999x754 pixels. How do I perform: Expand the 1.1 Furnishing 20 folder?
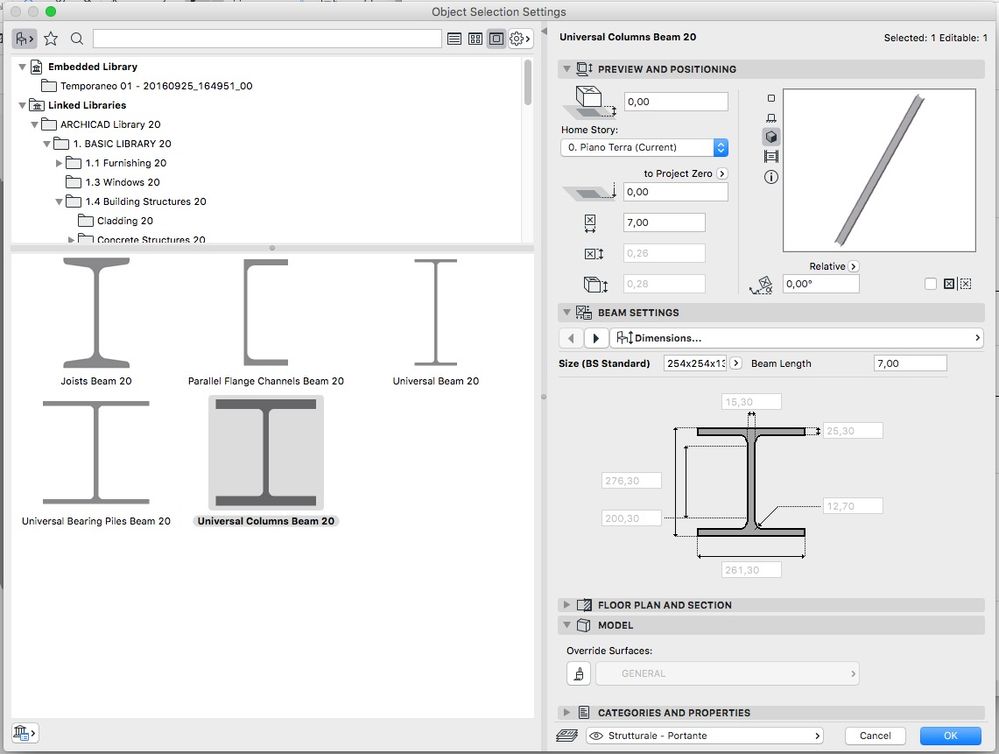(59, 163)
